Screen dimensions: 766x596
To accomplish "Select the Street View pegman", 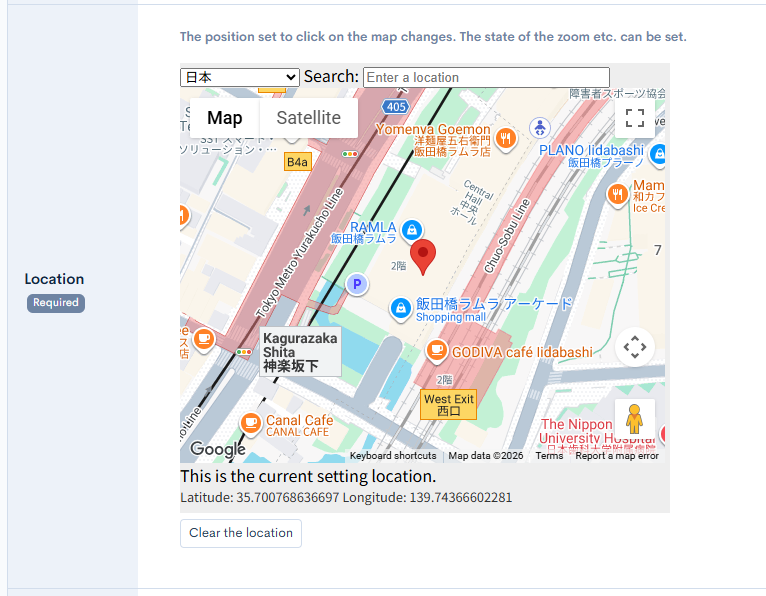I will click(635, 419).
